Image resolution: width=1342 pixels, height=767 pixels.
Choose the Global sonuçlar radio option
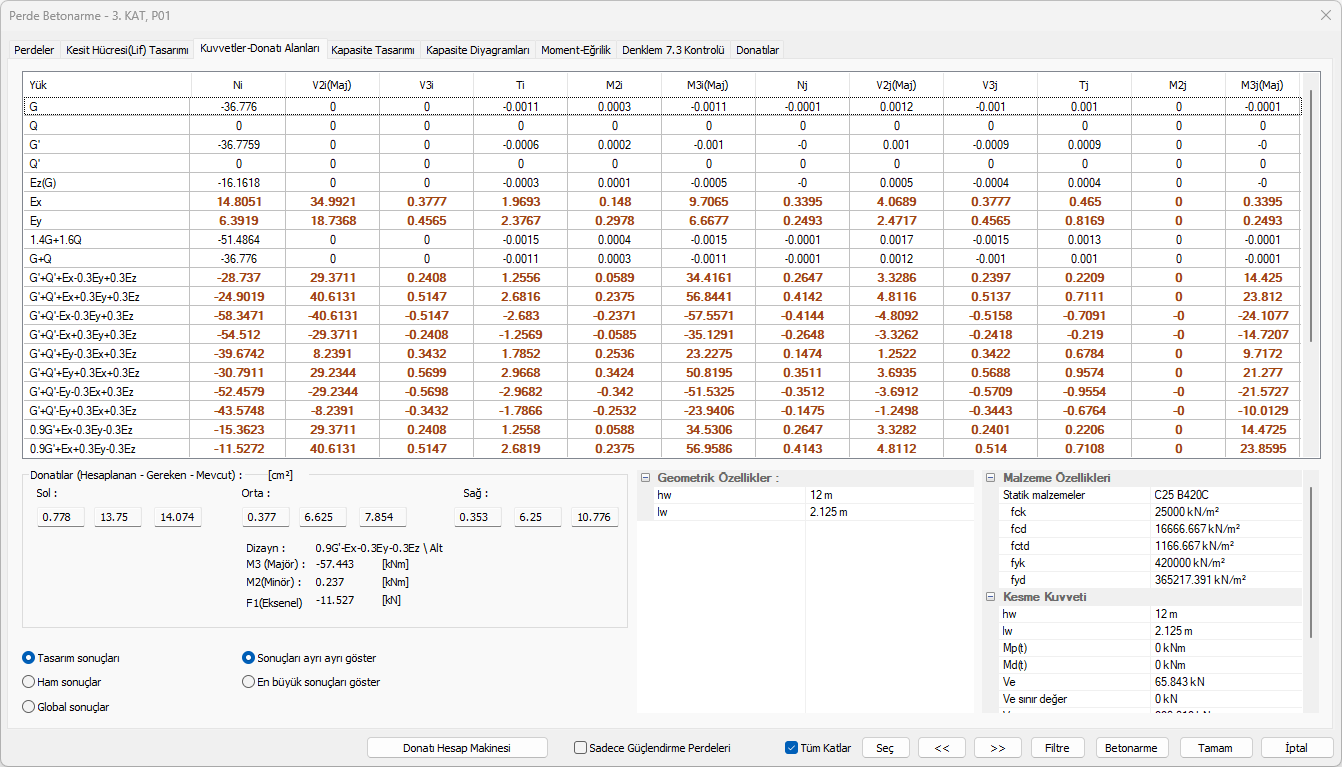click(x=28, y=707)
